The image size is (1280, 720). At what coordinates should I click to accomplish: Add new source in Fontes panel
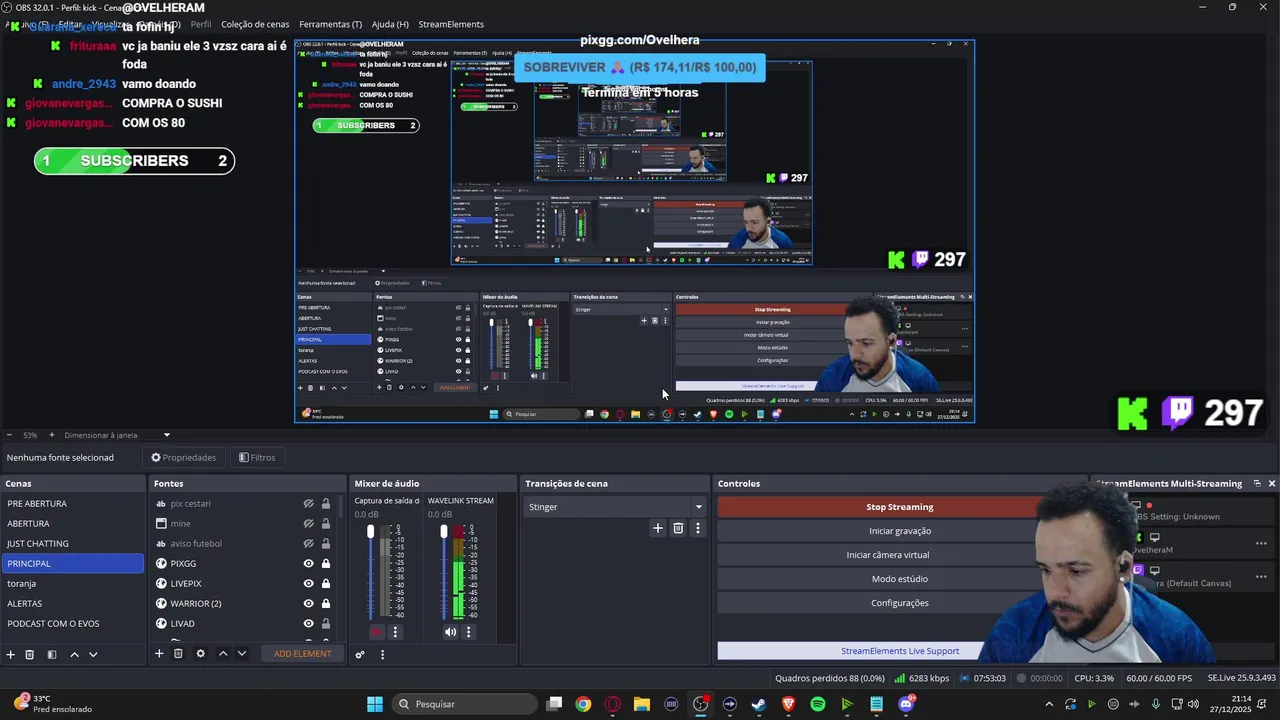click(x=158, y=654)
